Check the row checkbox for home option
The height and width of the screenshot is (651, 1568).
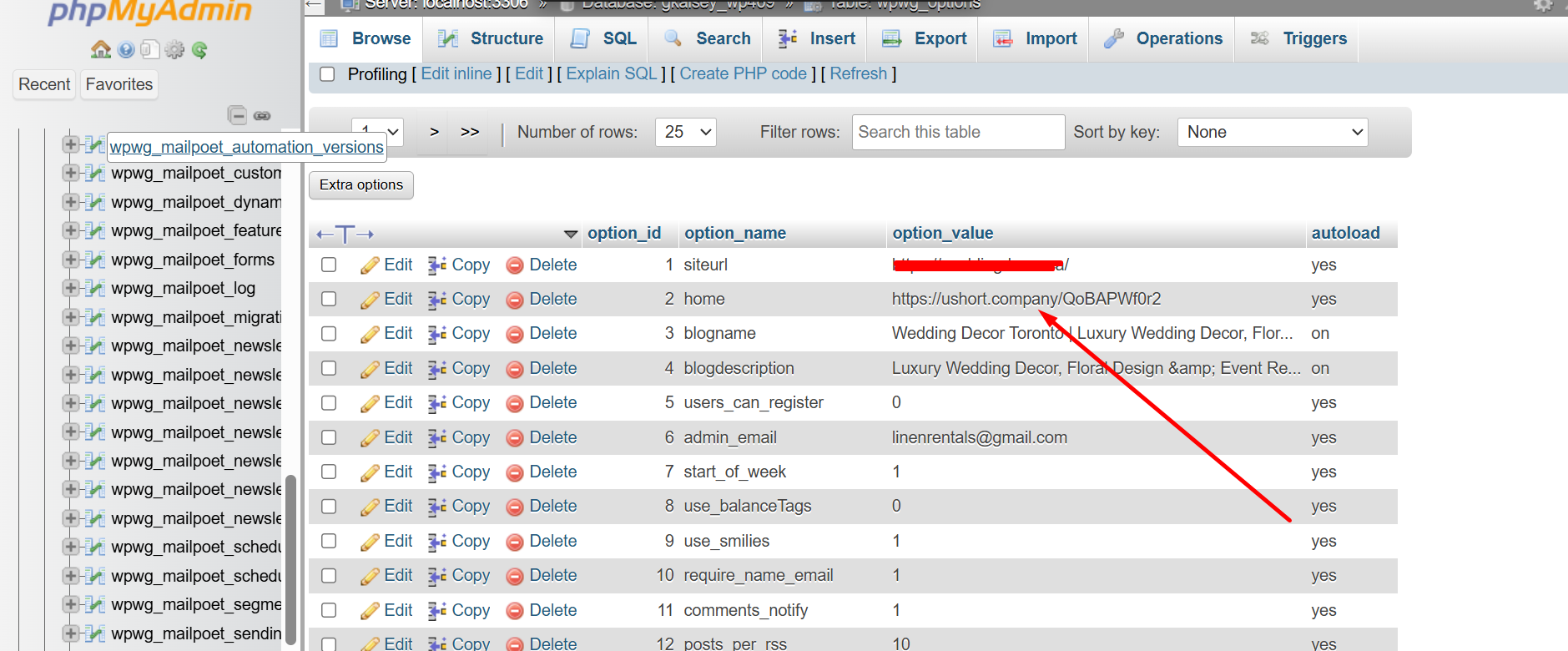point(329,299)
